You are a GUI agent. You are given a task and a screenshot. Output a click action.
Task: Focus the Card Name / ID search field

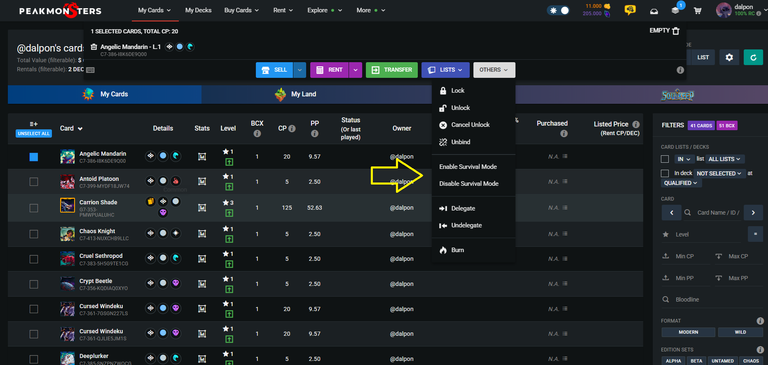pos(718,213)
